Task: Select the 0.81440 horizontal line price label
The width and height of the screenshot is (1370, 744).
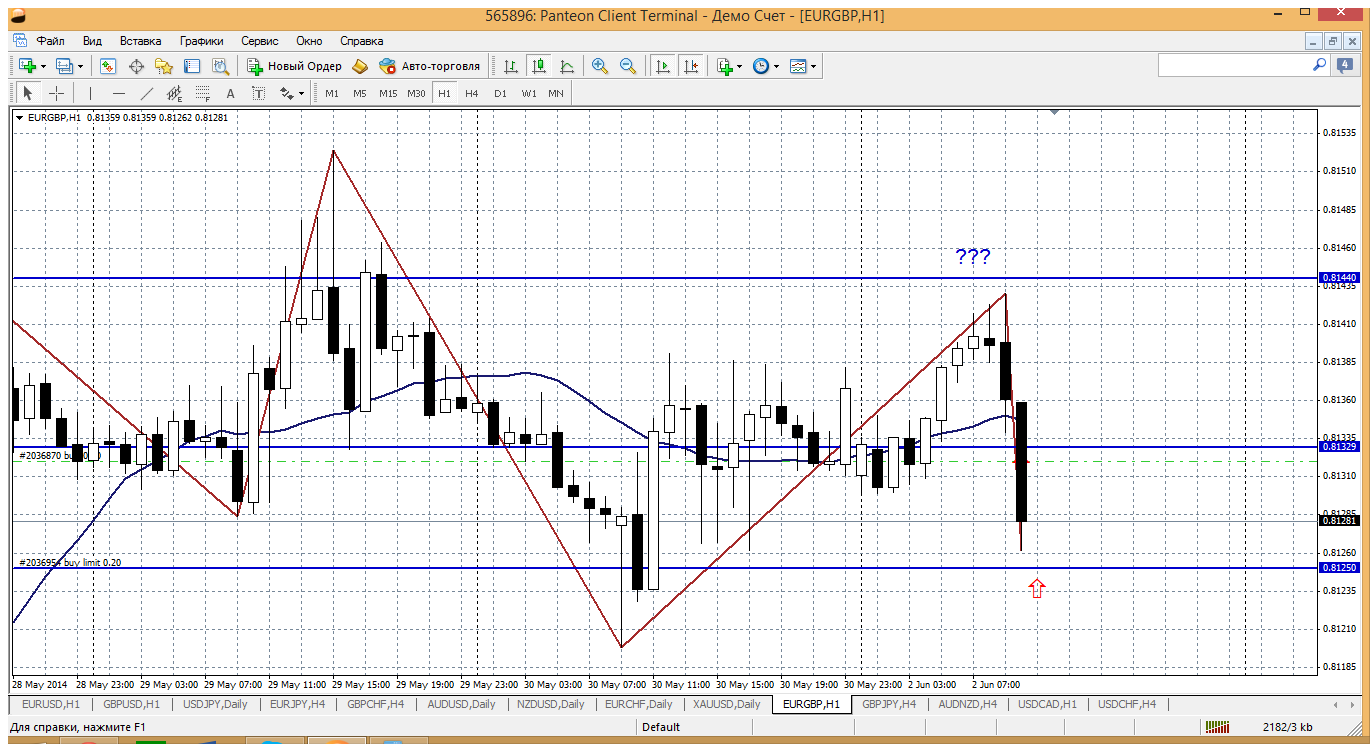Action: coord(1339,277)
